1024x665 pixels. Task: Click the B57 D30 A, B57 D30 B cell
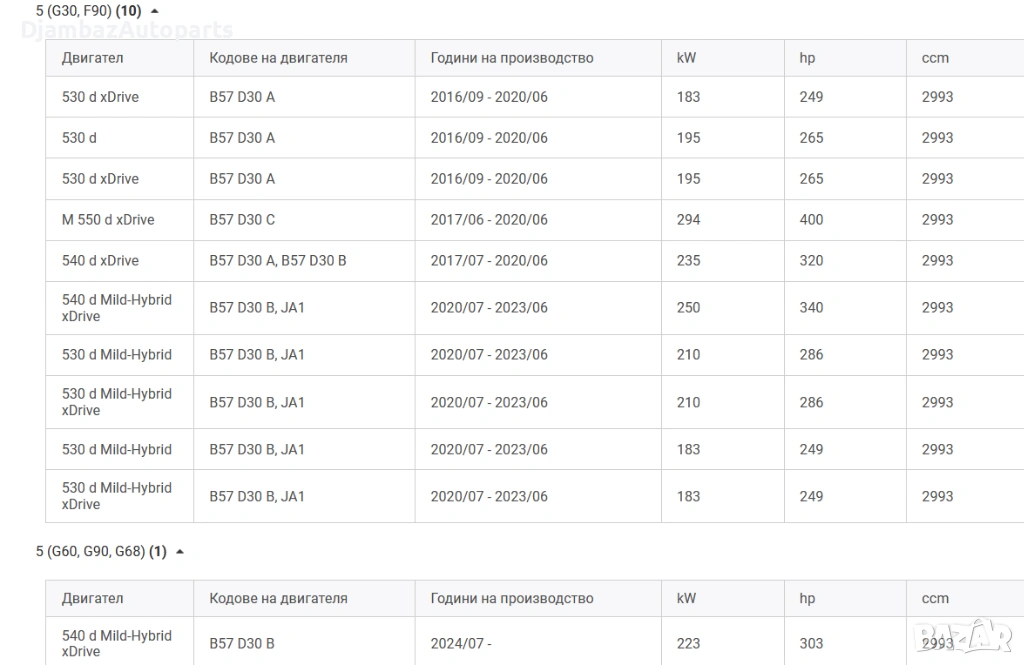[278, 261]
